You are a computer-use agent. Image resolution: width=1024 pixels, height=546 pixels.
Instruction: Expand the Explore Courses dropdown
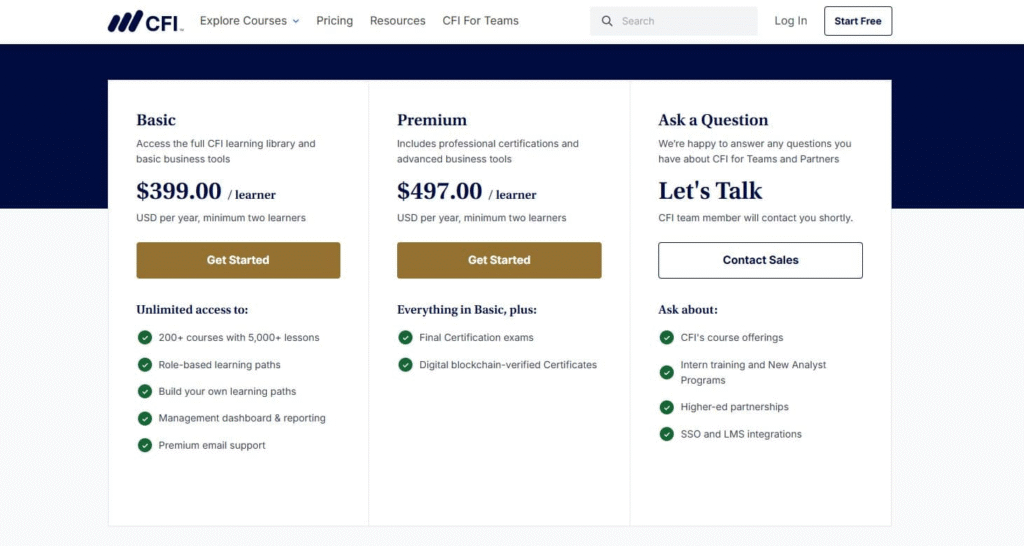[x=249, y=21]
